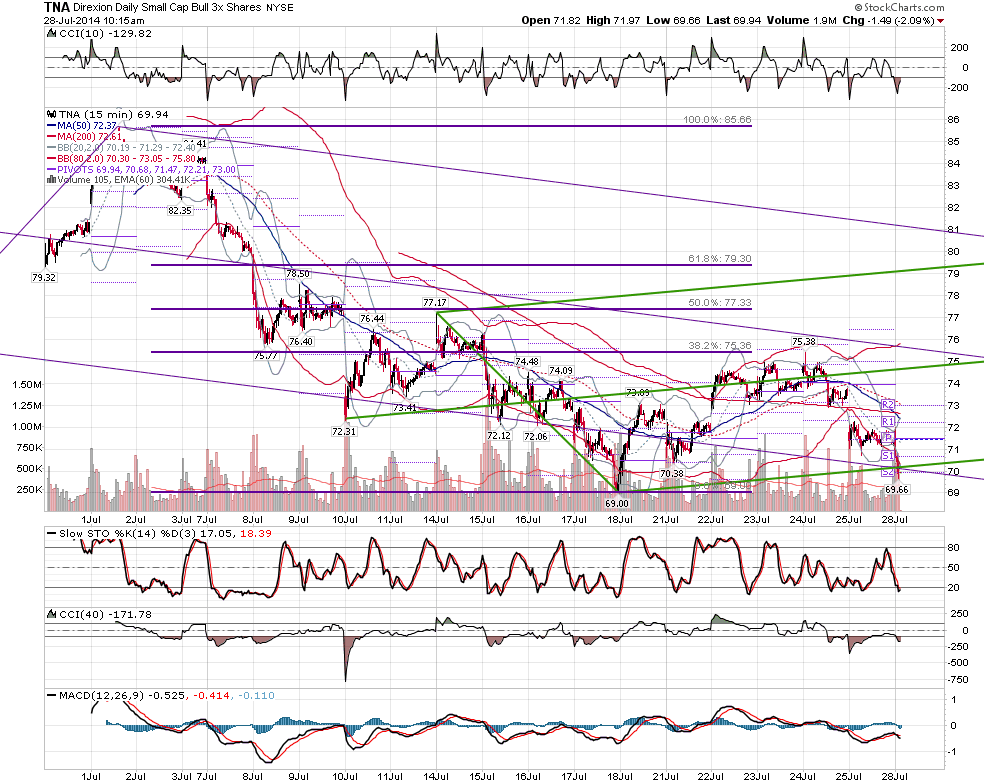Click the 69.00 price low label

click(617, 503)
